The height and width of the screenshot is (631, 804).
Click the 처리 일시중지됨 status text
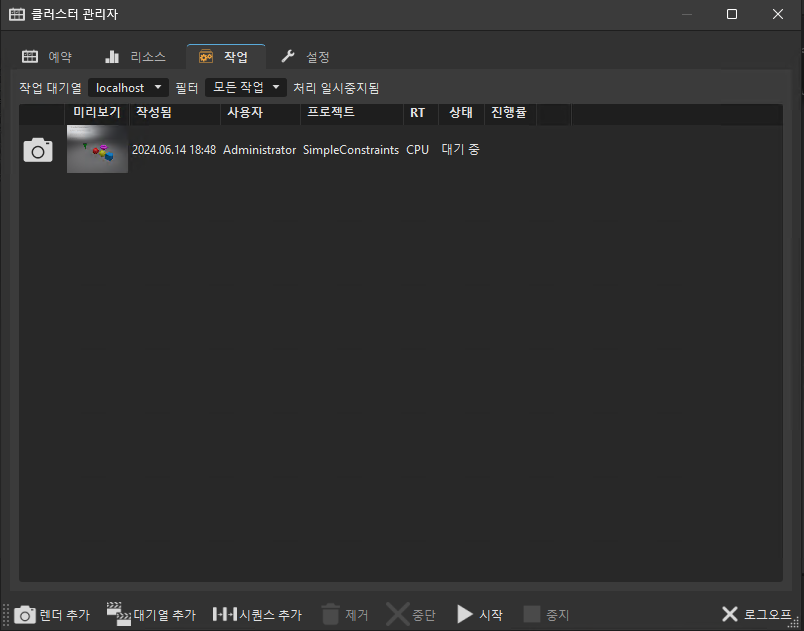coord(336,88)
